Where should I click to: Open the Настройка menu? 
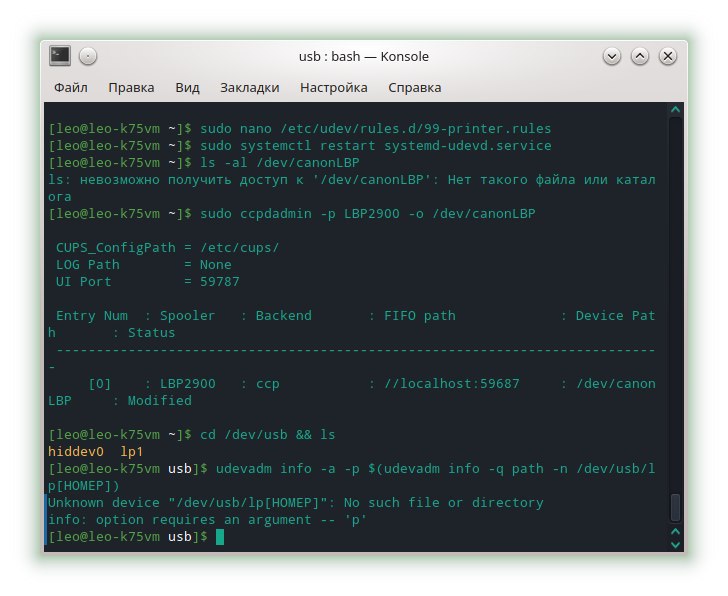[x=333, y=87]
